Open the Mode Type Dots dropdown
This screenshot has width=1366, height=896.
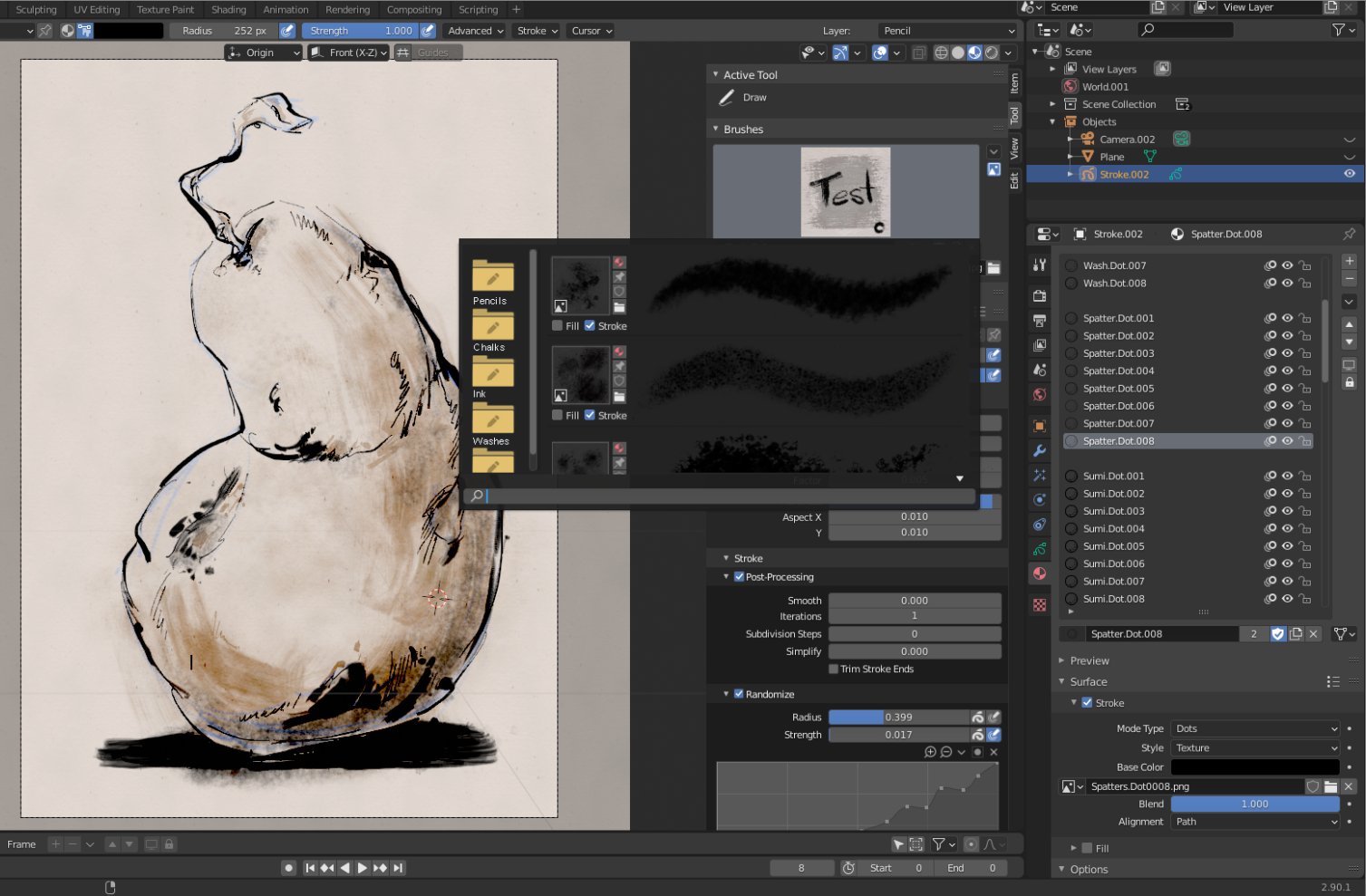[1255, 728]
